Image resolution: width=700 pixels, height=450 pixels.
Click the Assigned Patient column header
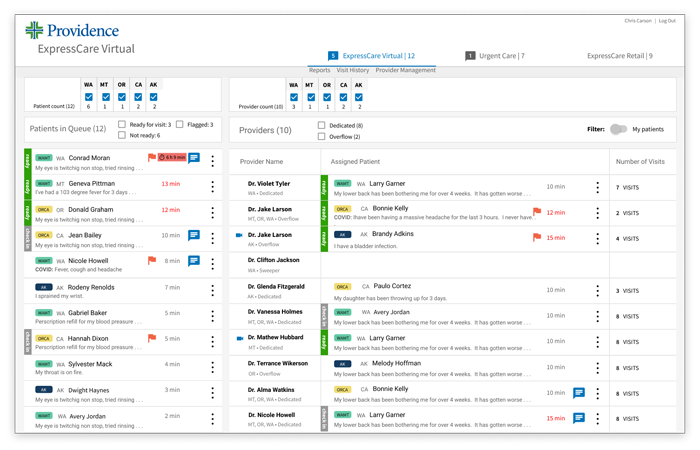click(x=355, y=162)
